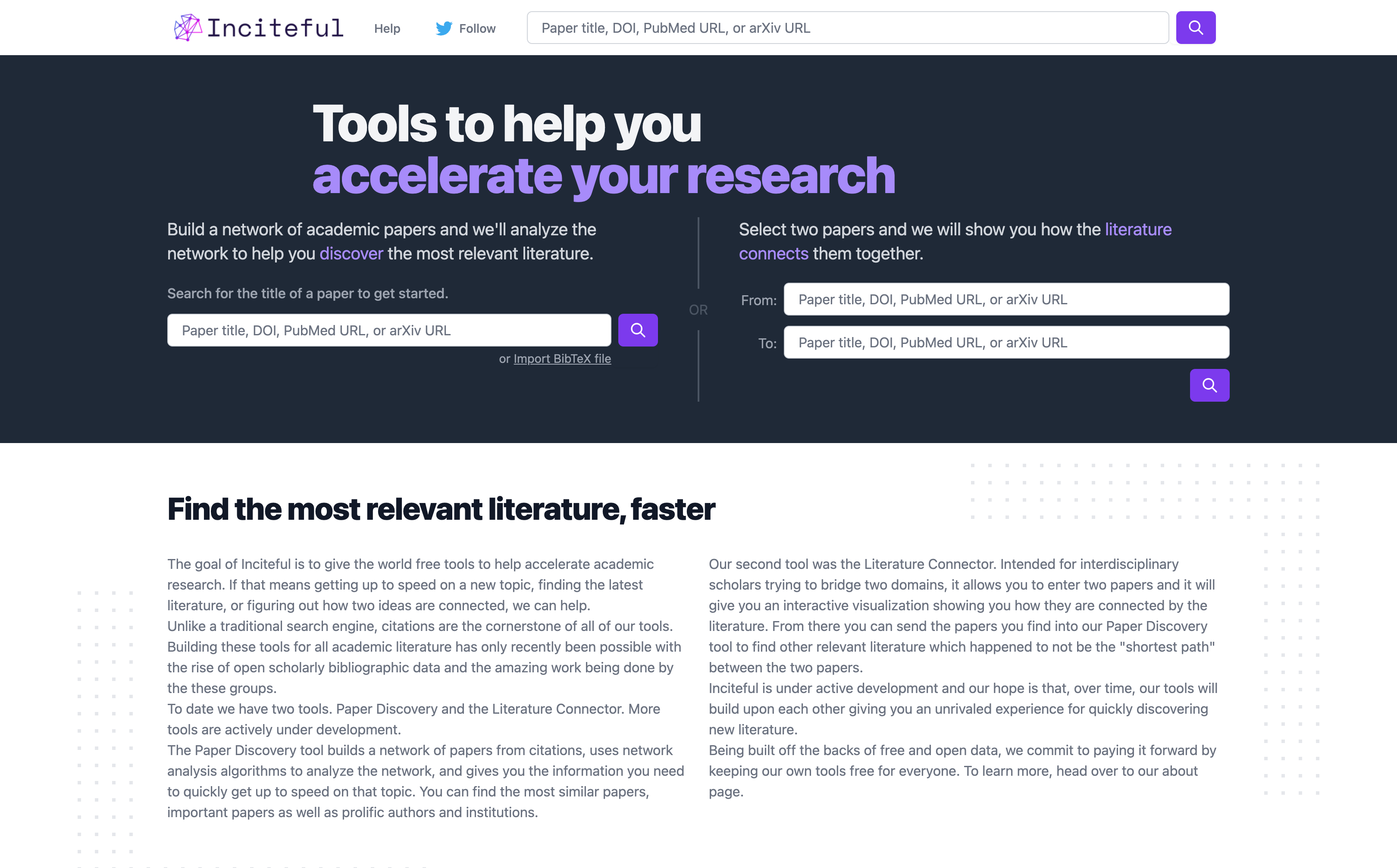
Task: Click the purple "literature" link text
Action: pos(1137,230)
